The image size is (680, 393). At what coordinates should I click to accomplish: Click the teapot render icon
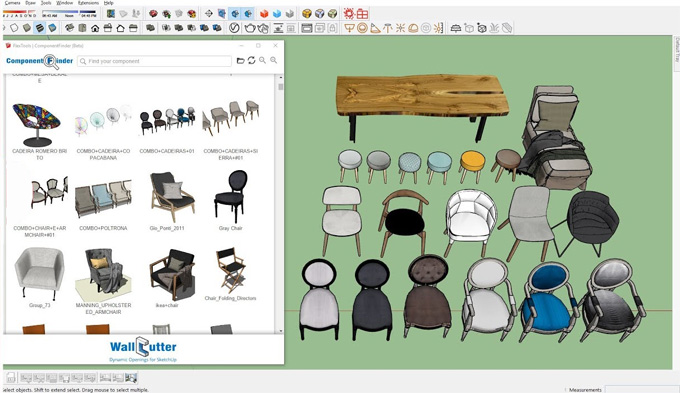click(x=250, y=28)
